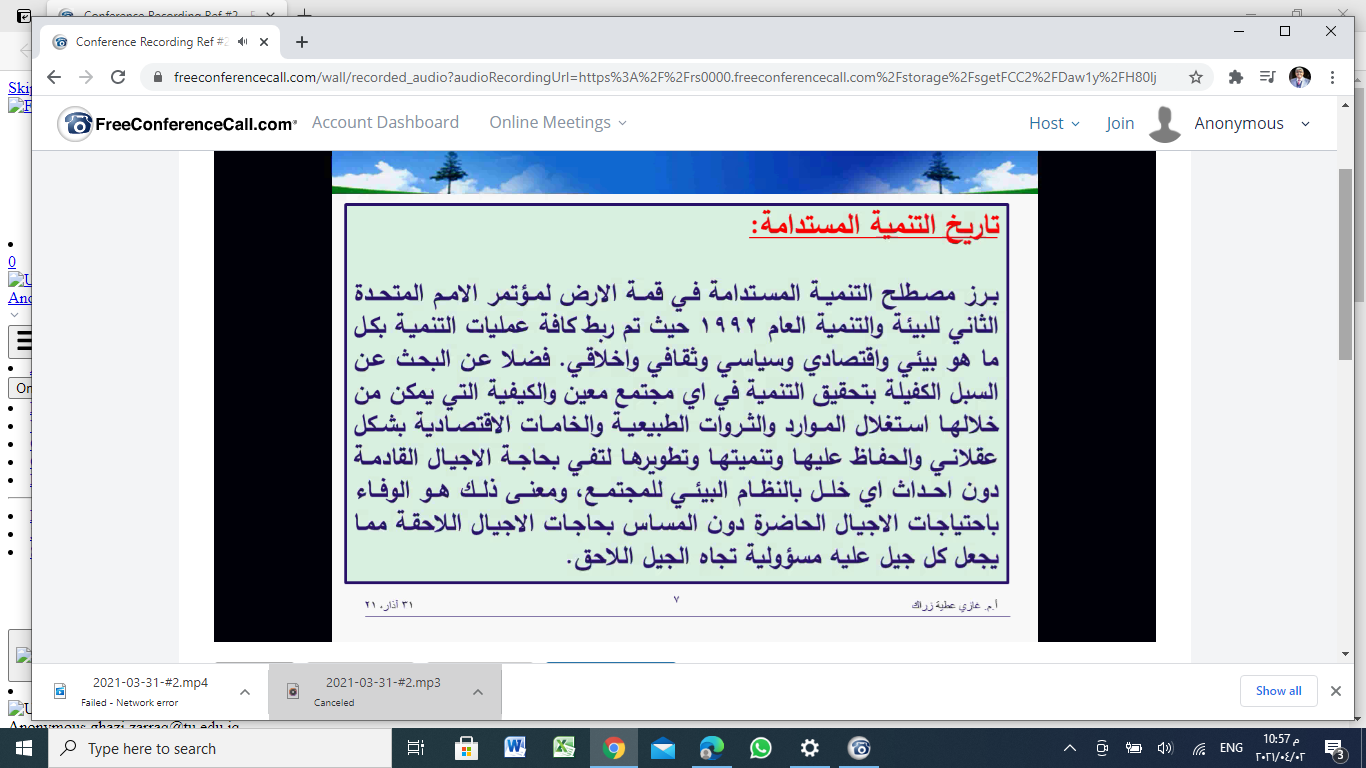The image size is (1366, 768).
Task: Open Chrome three-dot menu
Action: (x=1332, y=77)
